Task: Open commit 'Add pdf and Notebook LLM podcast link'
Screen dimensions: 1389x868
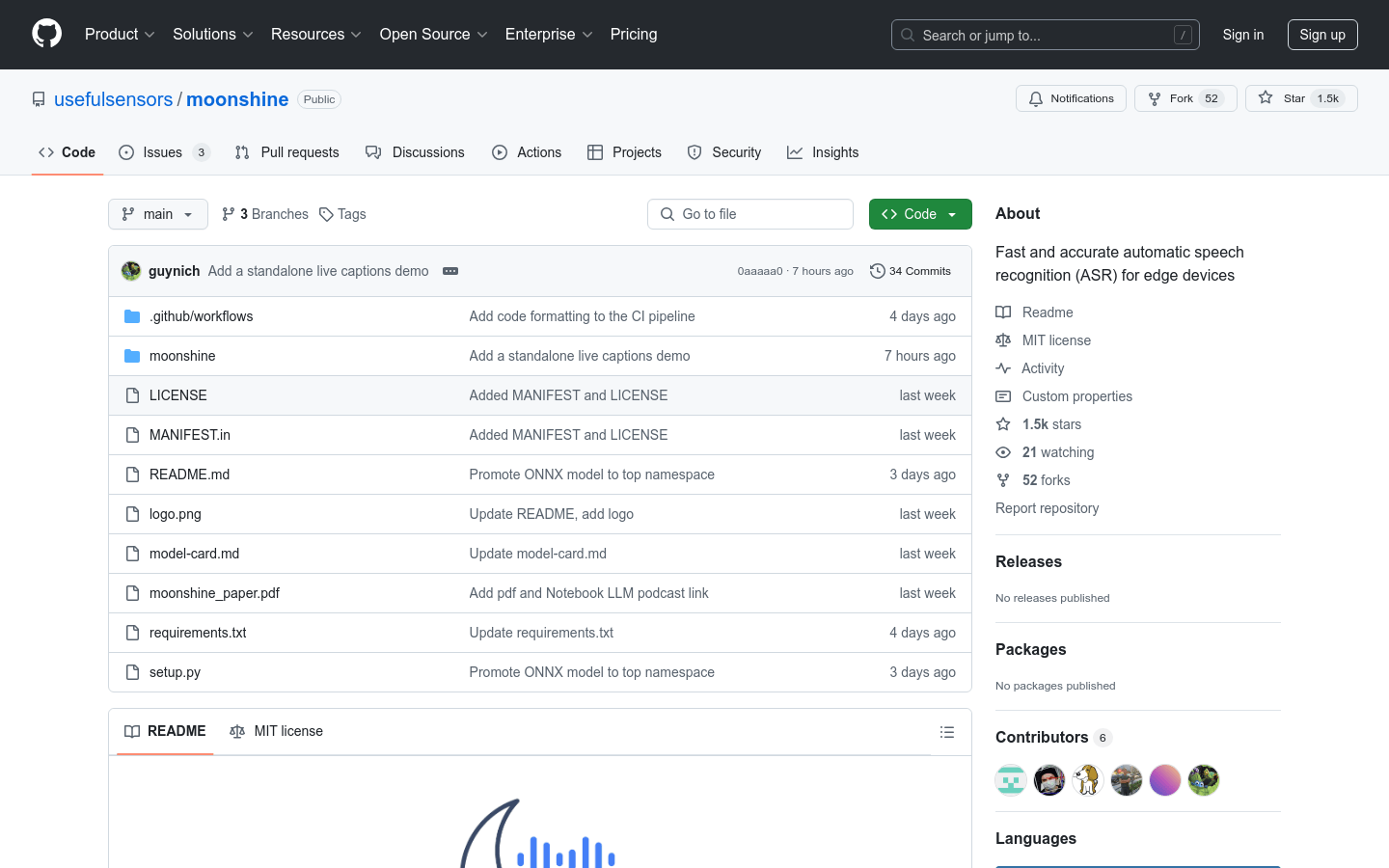Action: pyautogui.click(x=588, y=593)
